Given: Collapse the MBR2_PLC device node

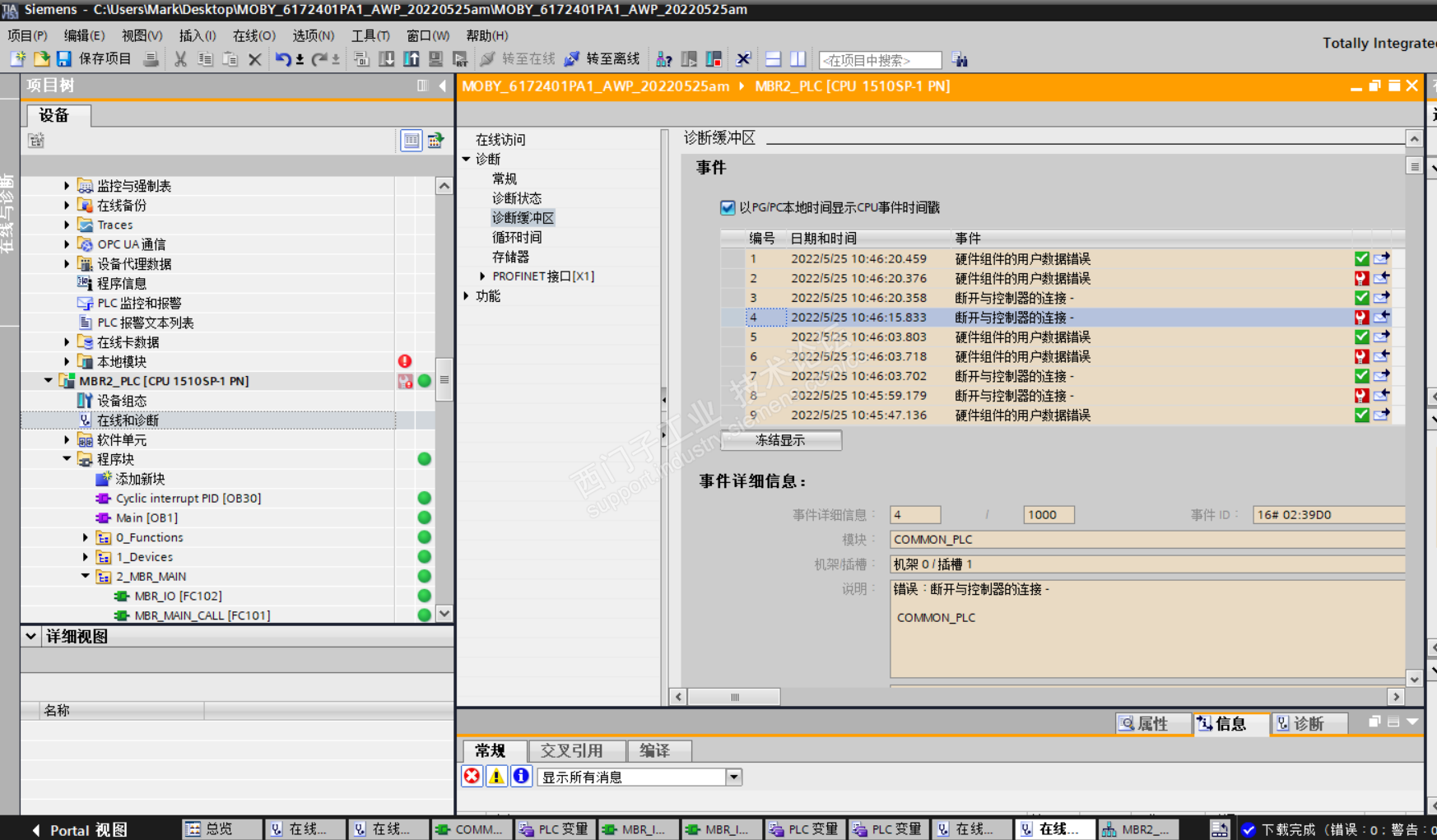Looking at the screenshot, I should point(49,381).
